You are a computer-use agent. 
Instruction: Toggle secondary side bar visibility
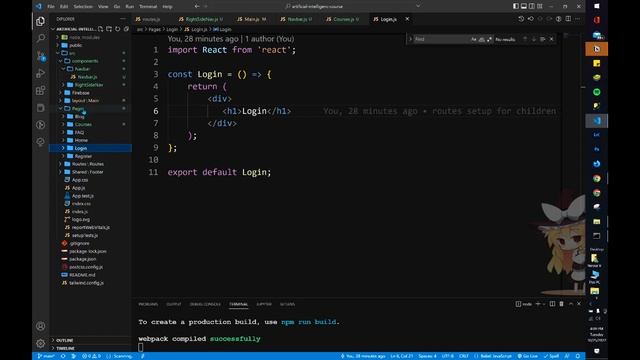coord(532,6)
